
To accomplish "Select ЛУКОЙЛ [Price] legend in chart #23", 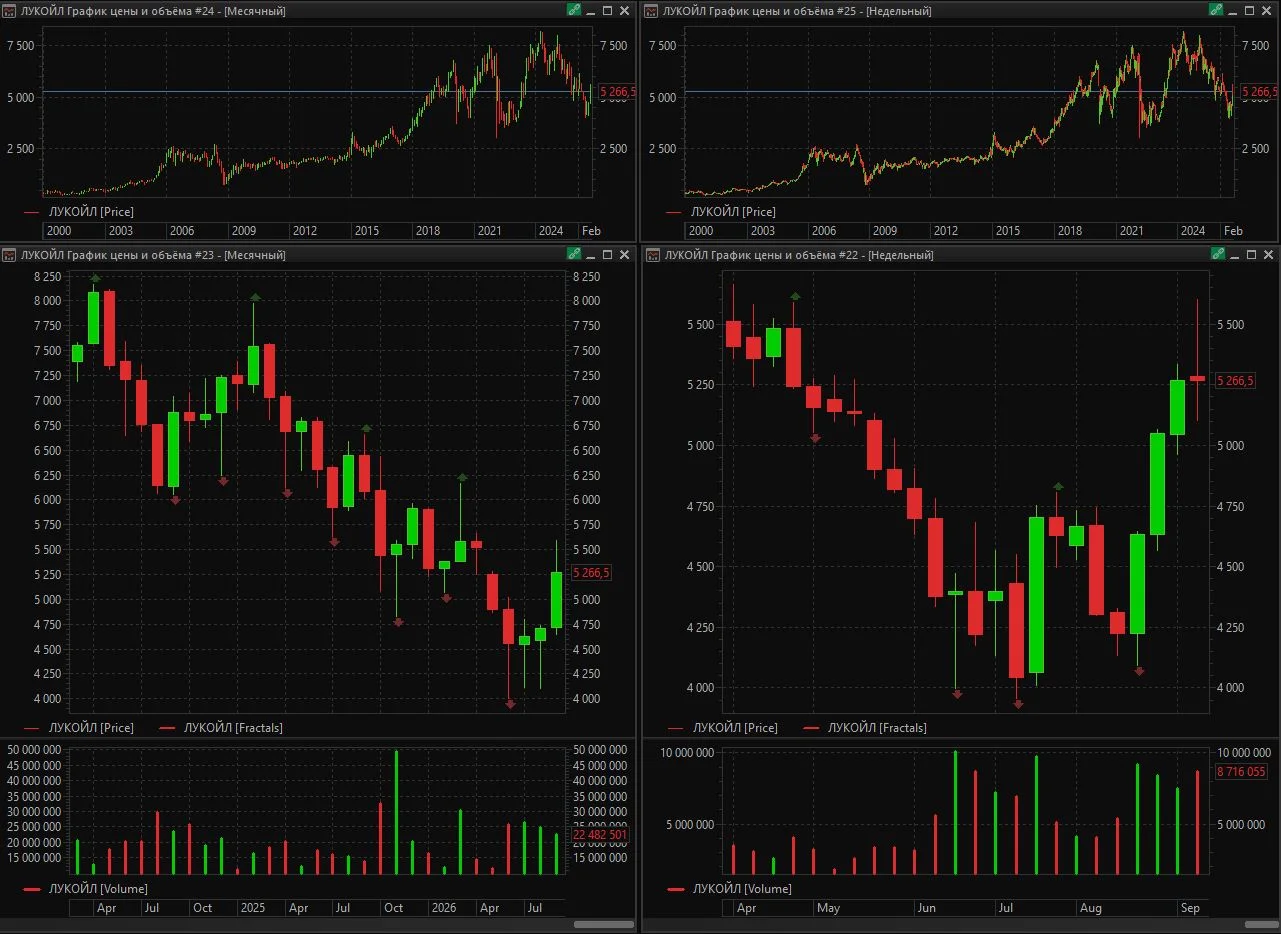I will tap(91, 728).
